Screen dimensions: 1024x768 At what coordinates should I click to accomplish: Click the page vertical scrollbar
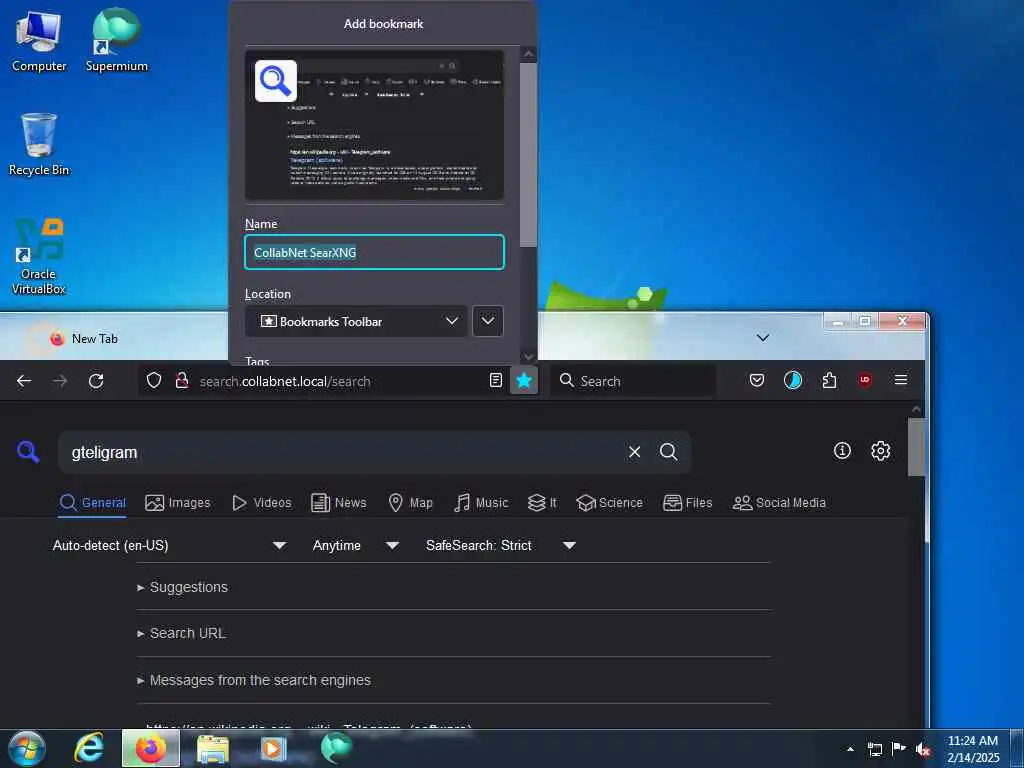click(916, 447)
